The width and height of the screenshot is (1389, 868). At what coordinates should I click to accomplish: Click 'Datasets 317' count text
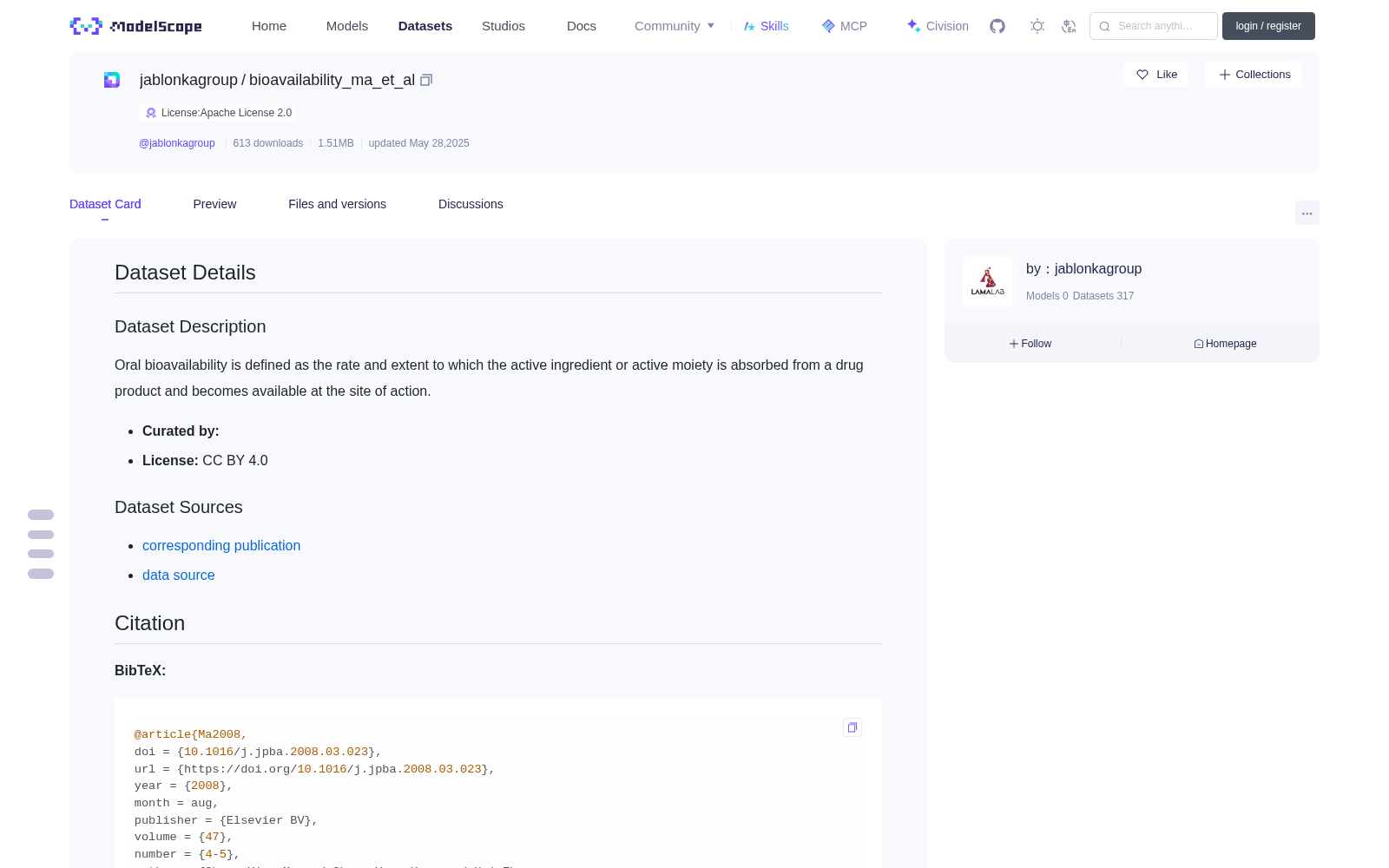click(1103, 296)
